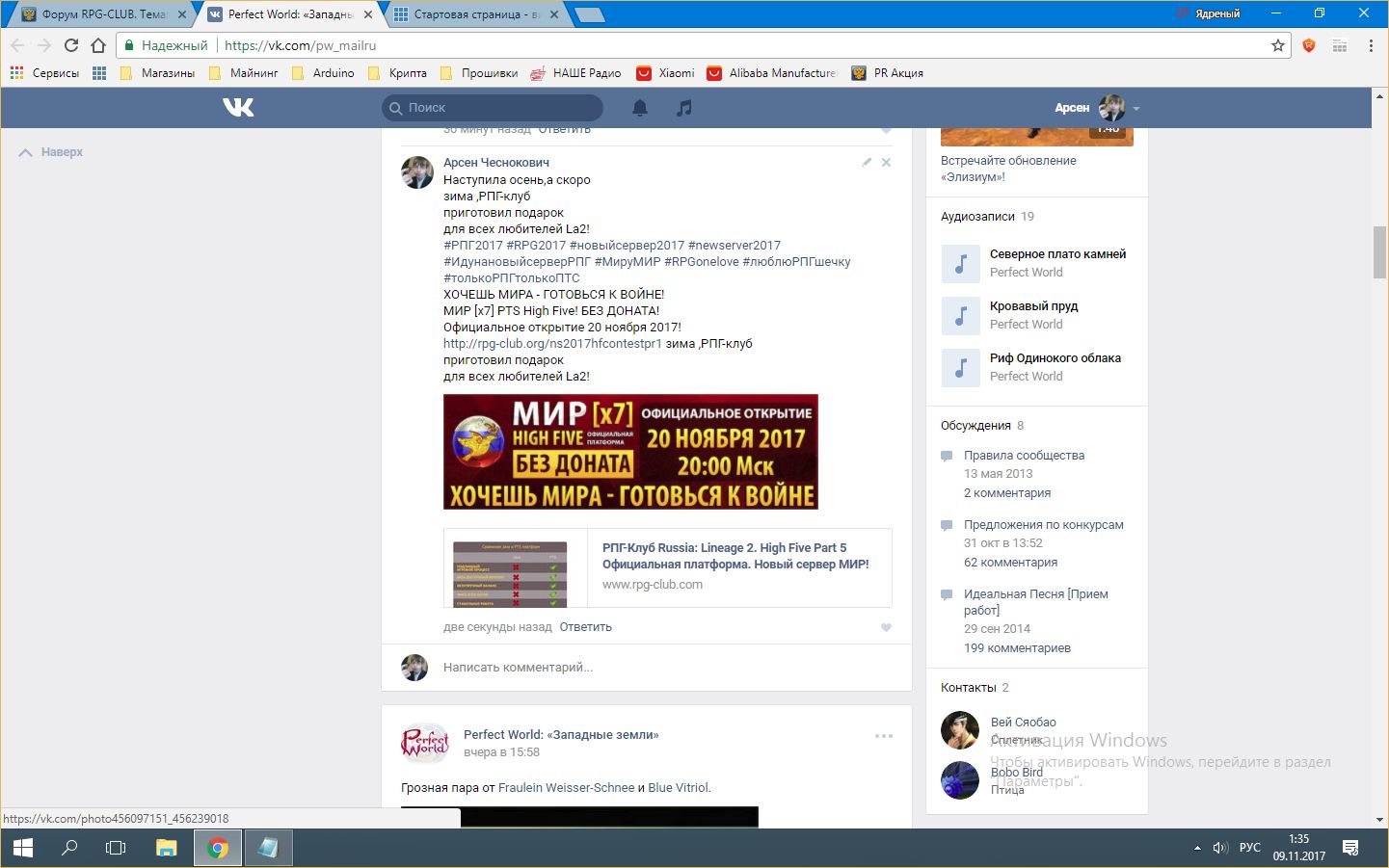Play audio Кровавый пруд
This screenshot has height=868, width=1389.
pos(961,315)
